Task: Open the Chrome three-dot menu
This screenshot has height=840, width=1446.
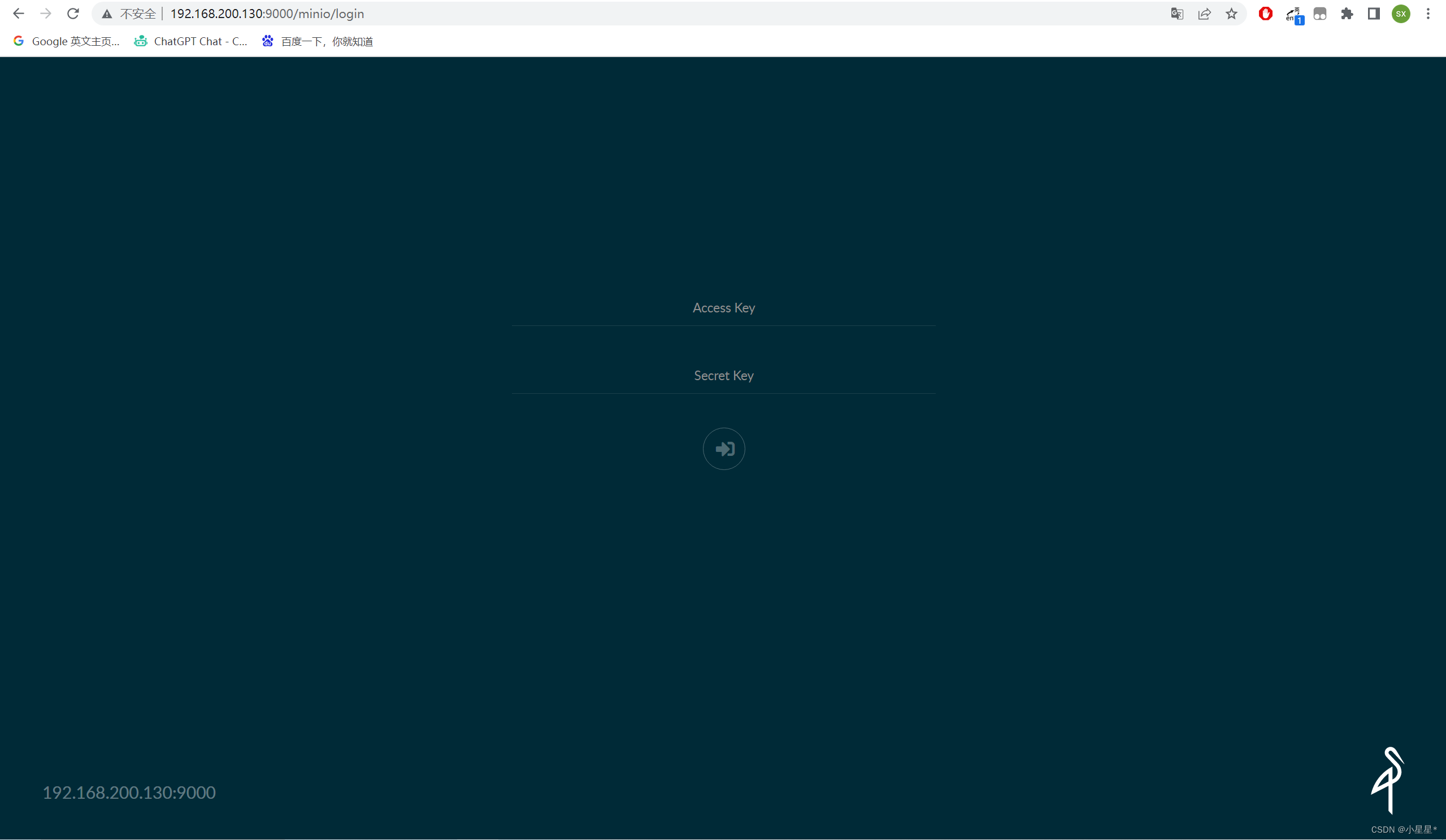Action: [1428, 14]
